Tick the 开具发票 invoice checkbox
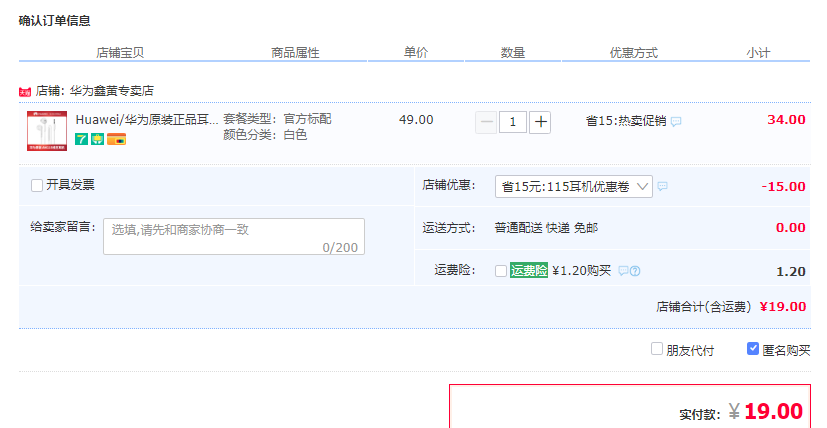The height and width of the screenshot is (428, 827). (36, 185)
